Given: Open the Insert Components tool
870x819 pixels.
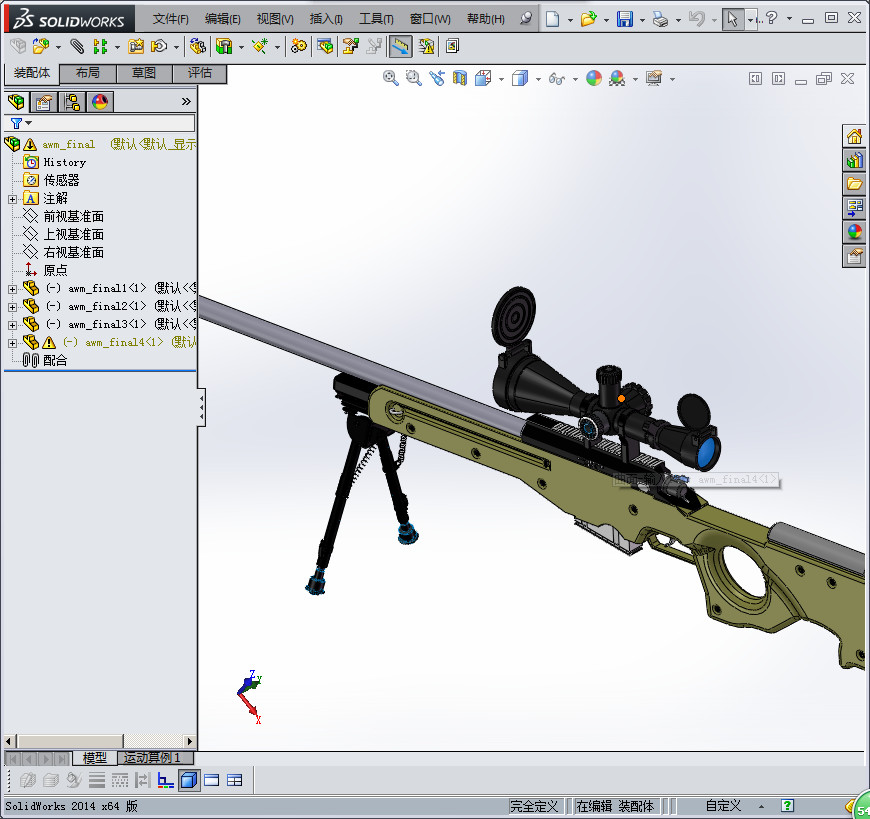Looking at the screenshot, I should click(42, 45).
